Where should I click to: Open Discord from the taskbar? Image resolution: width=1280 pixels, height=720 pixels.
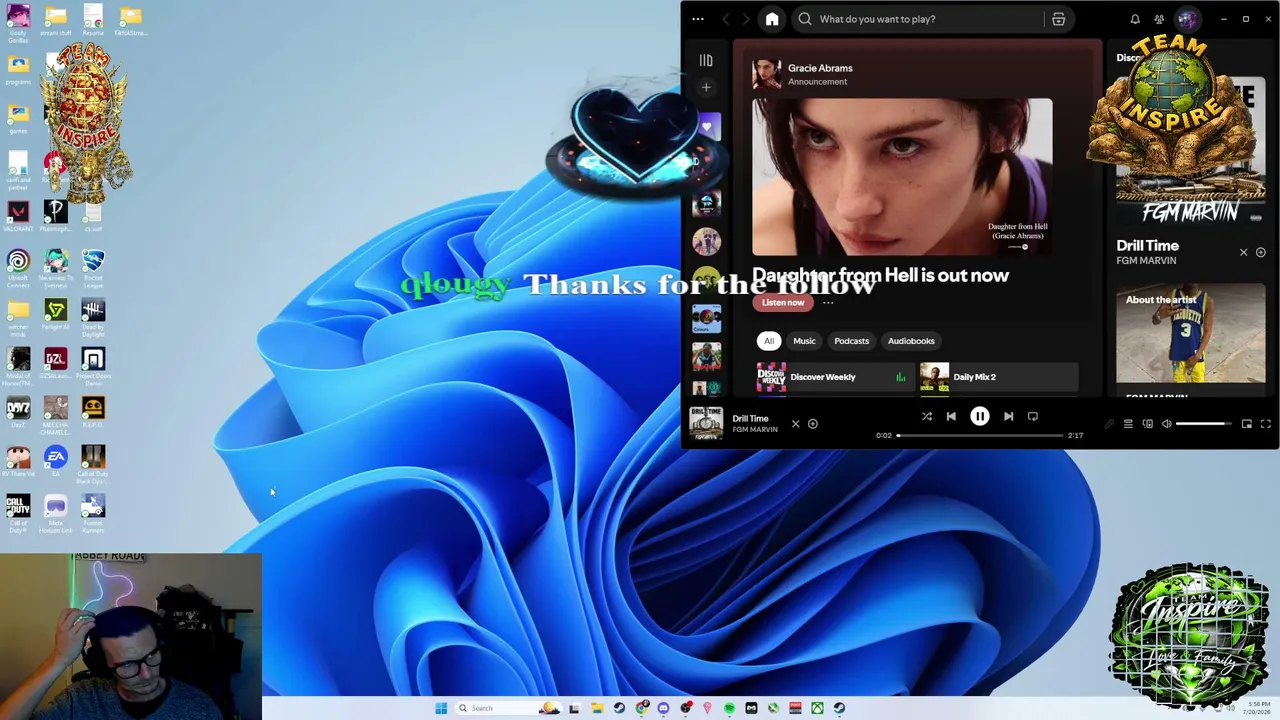(x=663, y=708)
